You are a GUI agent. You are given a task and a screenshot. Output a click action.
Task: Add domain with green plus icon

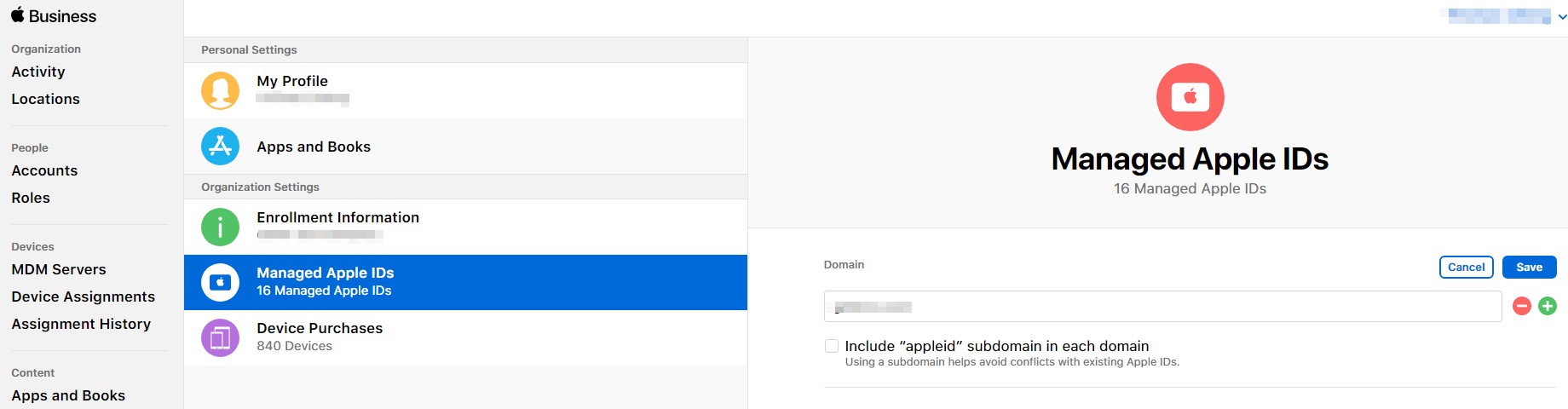click(x=1548, y=306)
